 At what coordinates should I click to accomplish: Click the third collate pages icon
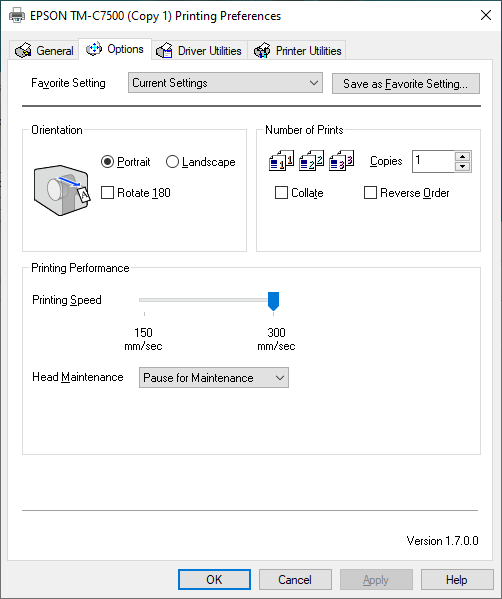(x=341, y=160)
